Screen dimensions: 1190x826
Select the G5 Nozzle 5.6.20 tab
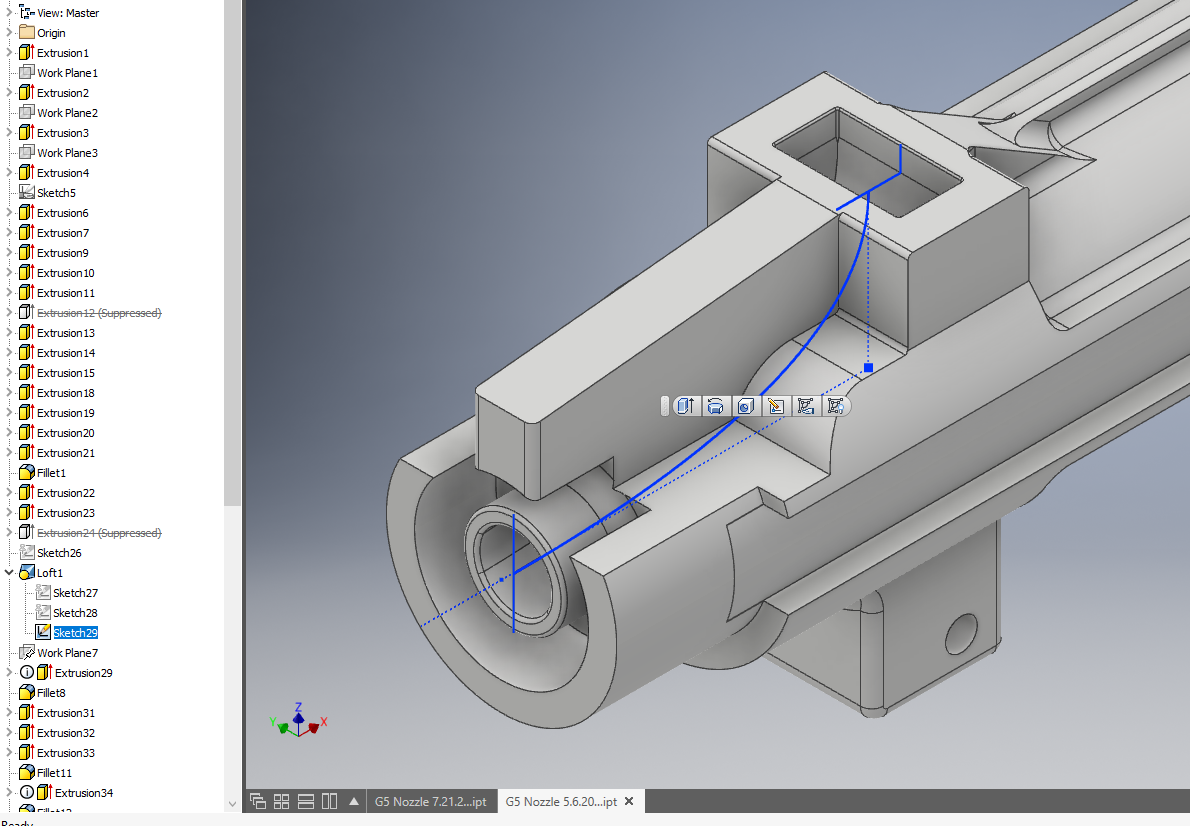[560, 800]
